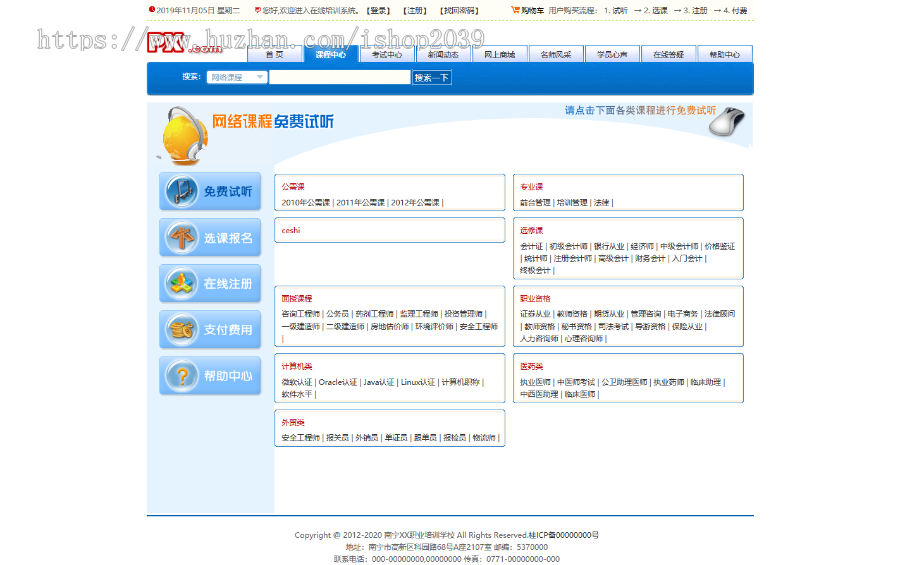Open the 购物车 shopping cart
The height and width of the screenshot is (565, 900).
(x=527, y=10)
